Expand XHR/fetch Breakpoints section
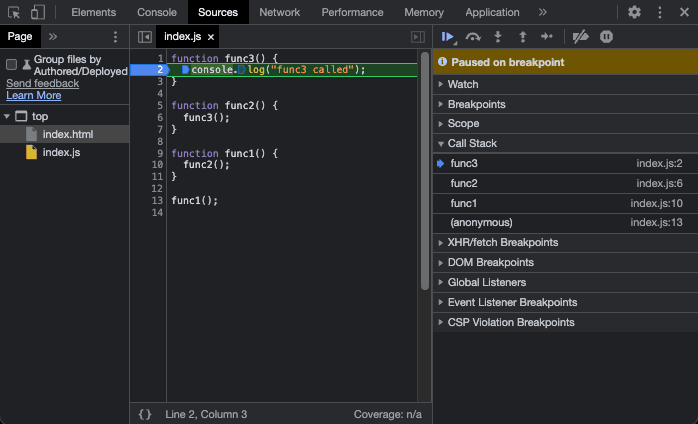The height and width of the screenshot is (424, 698). coord(565,243)
